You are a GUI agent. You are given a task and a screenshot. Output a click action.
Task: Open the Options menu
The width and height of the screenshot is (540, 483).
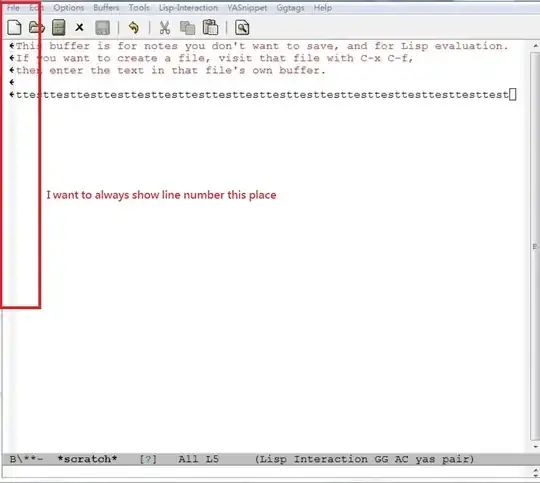(x=69, y=8)
